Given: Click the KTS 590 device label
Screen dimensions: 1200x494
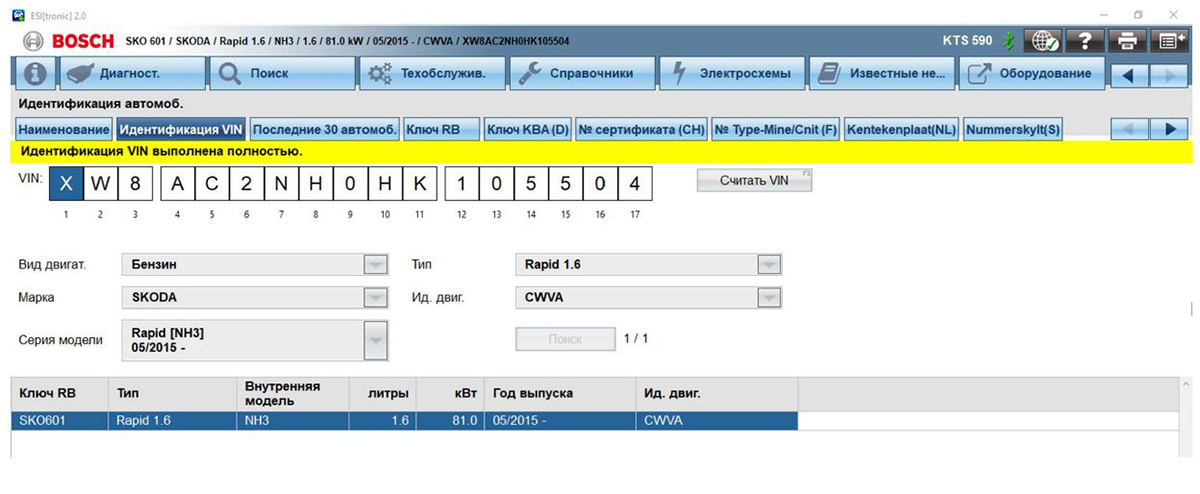Looking at the screenshot, I should tap(967, 41).
